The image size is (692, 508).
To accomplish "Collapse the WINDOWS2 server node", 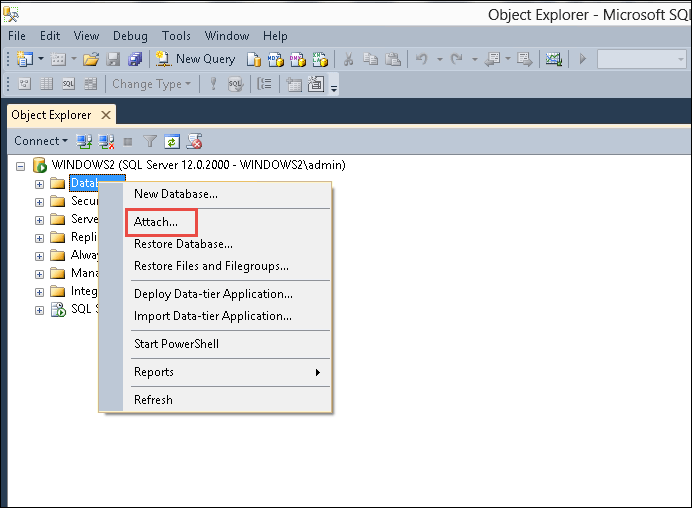I will point(20,166).
